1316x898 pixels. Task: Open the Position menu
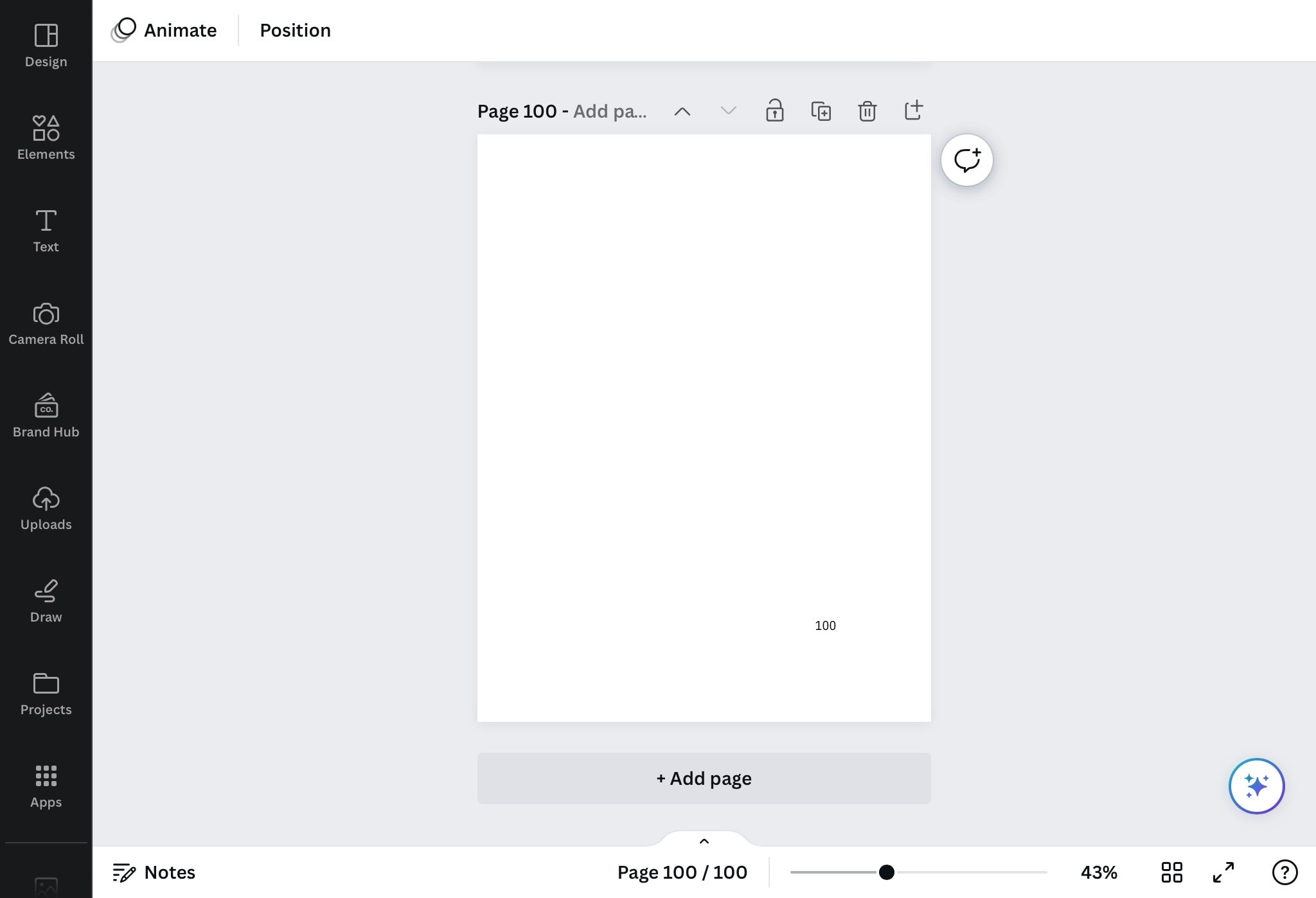pyautogui.click(x=295, y=30)
